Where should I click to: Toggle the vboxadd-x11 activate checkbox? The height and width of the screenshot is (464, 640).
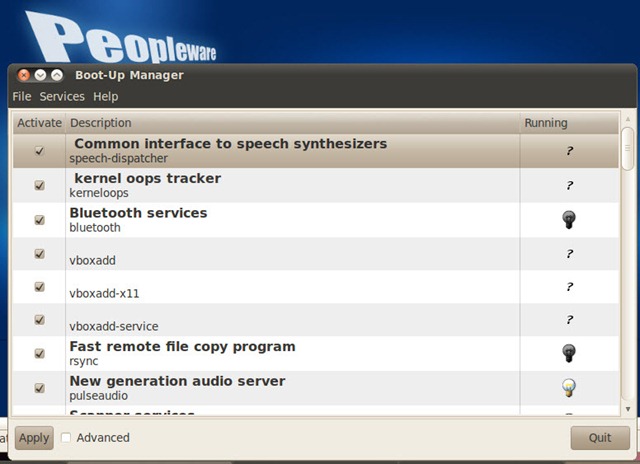tap(40, 287)
